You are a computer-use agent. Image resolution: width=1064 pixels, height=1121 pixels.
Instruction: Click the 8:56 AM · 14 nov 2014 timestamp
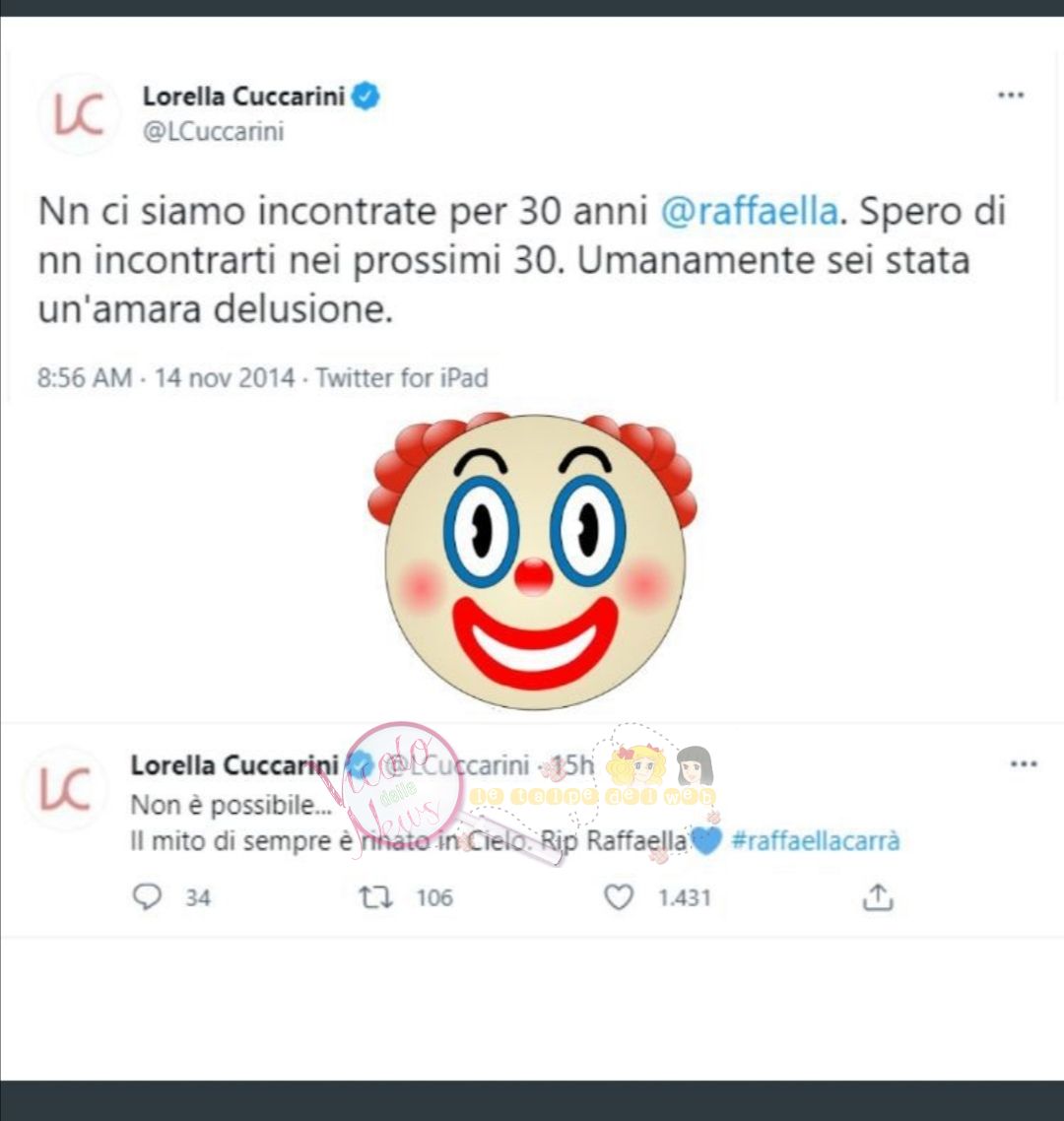(x=166, y=377)
